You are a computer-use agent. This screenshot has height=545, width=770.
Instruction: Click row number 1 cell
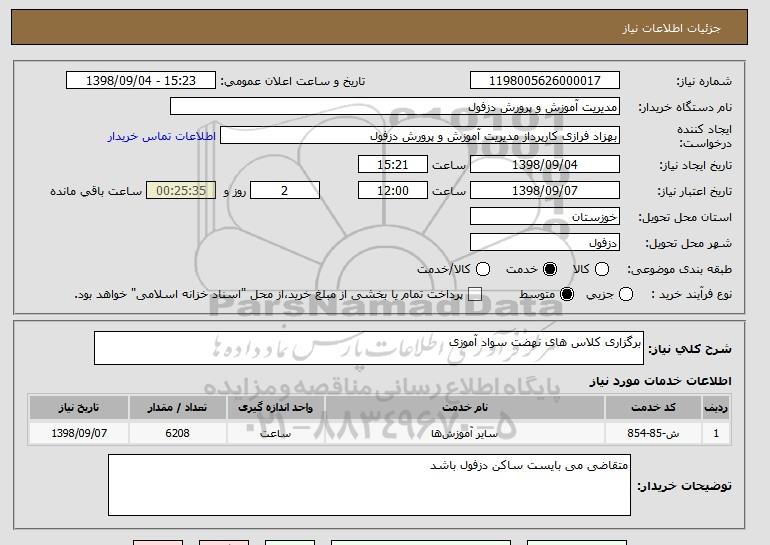click(x=716, y=433)
